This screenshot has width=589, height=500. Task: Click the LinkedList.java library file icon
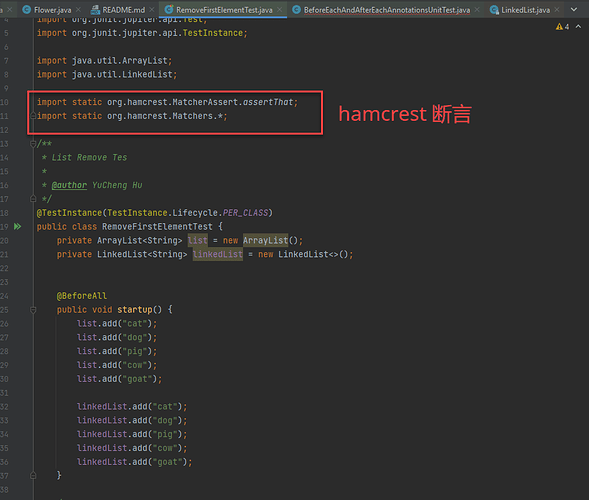494,10
